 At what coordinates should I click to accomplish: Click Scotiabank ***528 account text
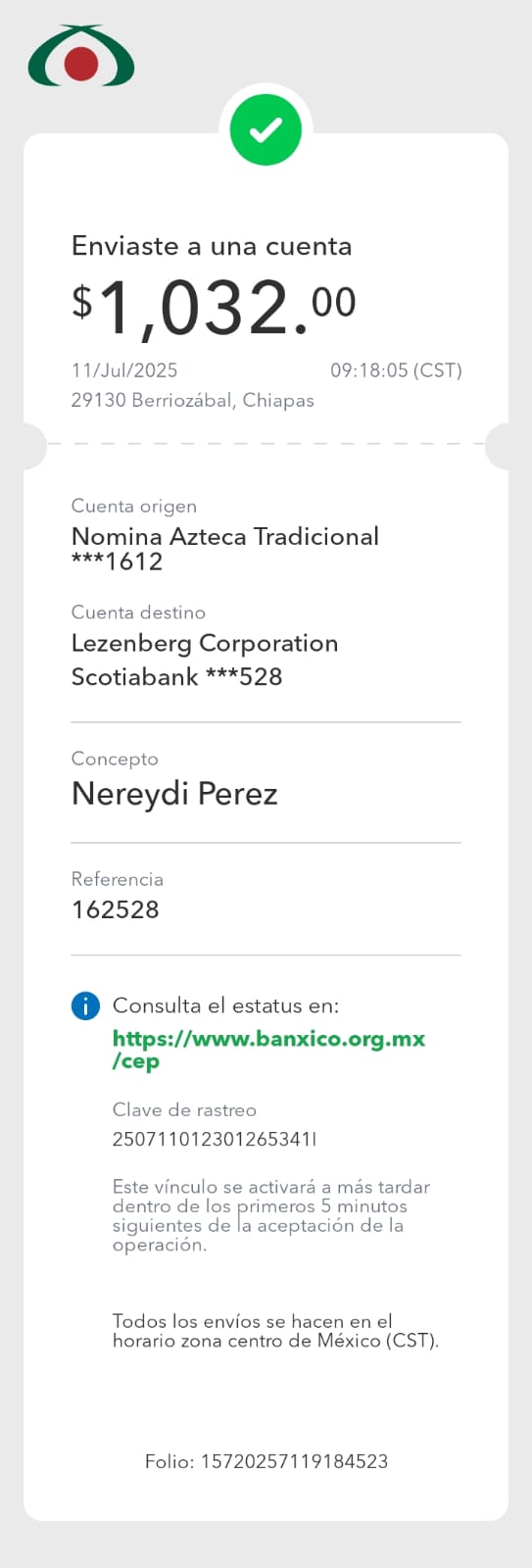point(176,677)
